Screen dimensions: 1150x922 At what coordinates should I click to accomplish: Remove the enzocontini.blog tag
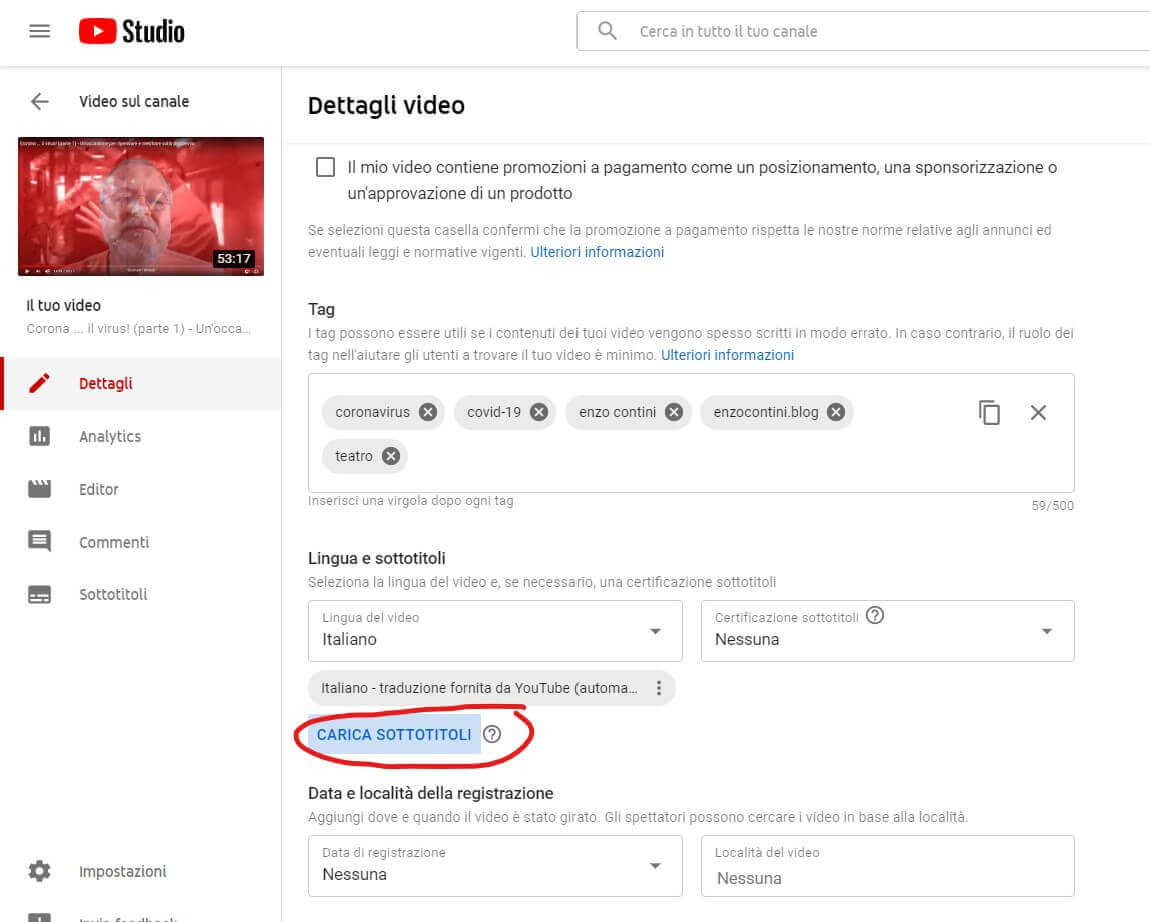click(835, 412)
